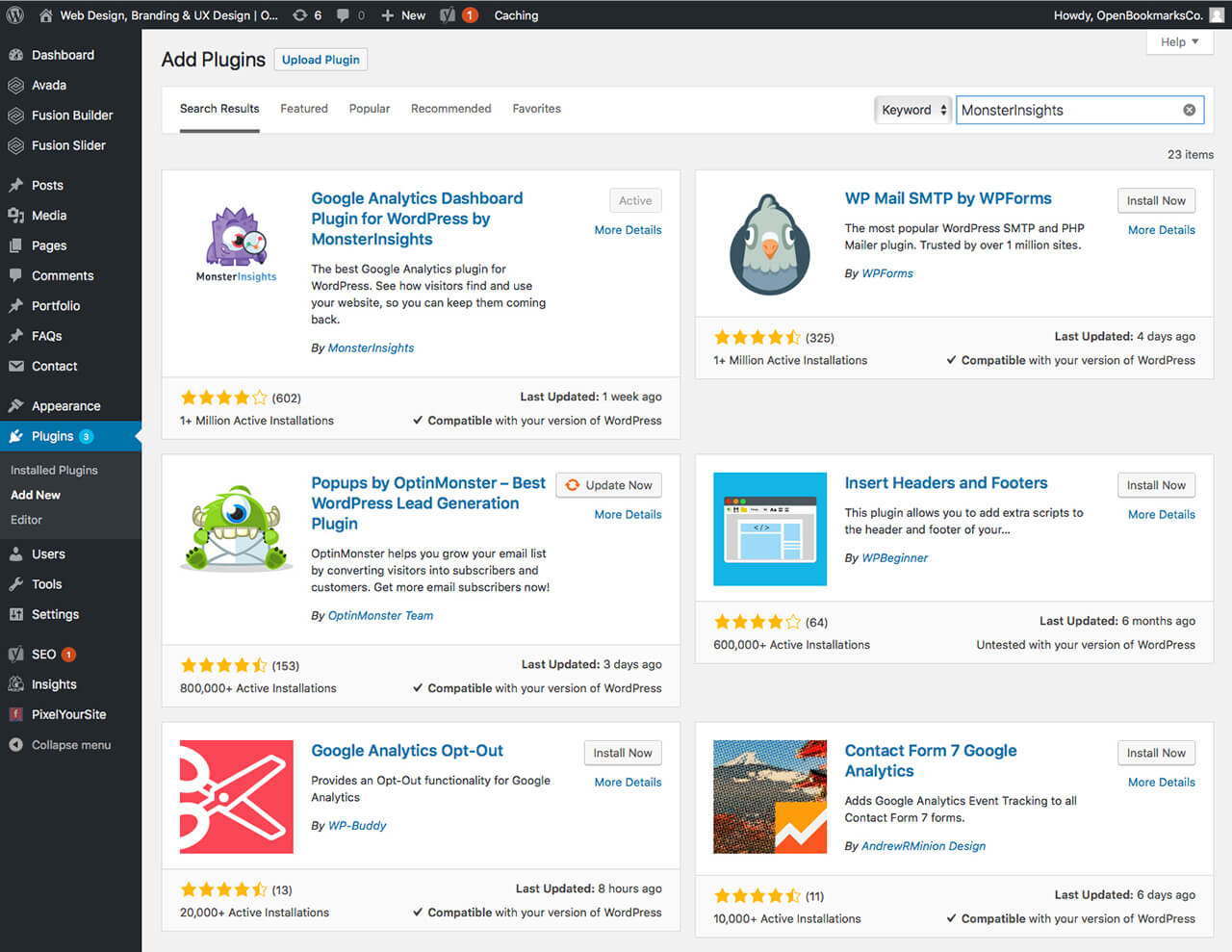
Task: Click Update Now for OptinMonster
Action: (608, 485)
